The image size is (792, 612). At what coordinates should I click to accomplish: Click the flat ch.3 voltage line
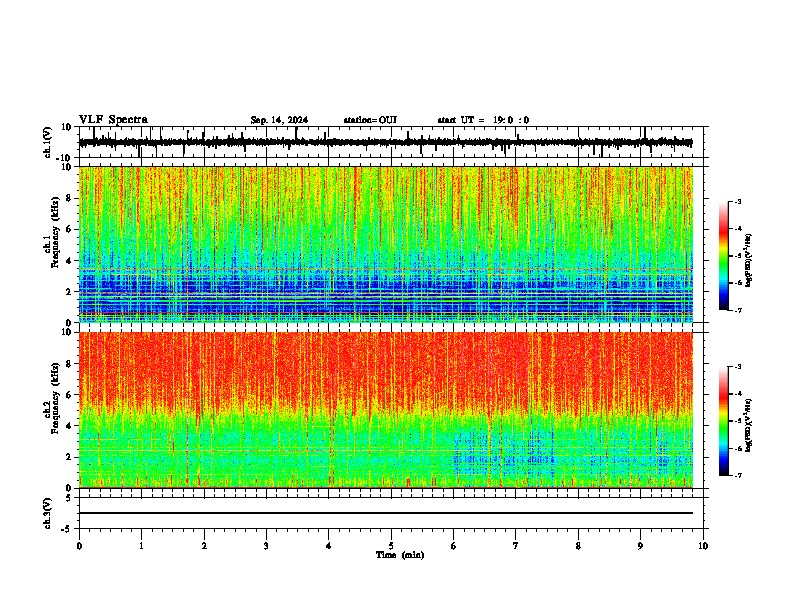point(385,513)
